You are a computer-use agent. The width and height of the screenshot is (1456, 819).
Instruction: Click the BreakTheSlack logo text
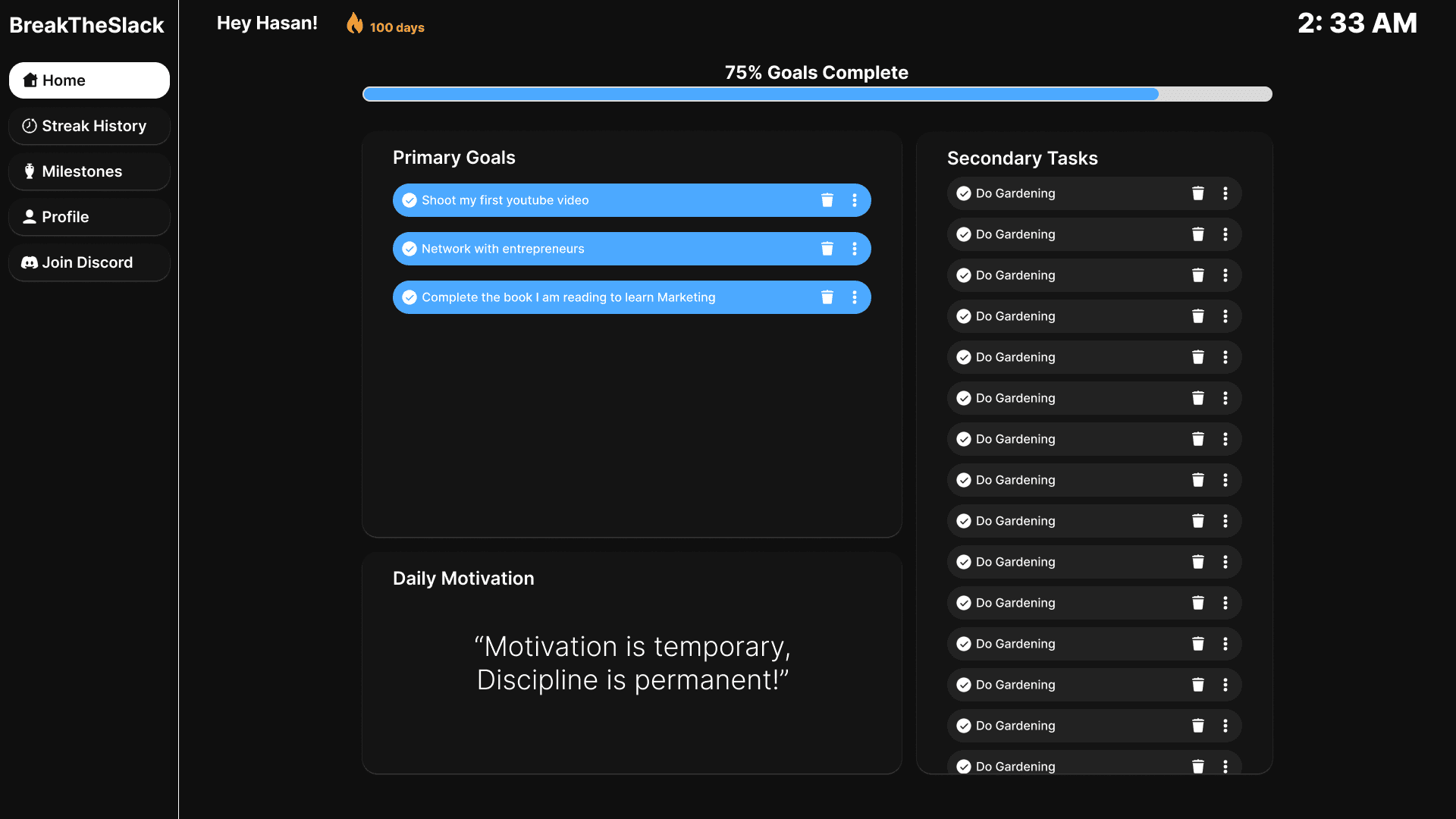(86, 25)
